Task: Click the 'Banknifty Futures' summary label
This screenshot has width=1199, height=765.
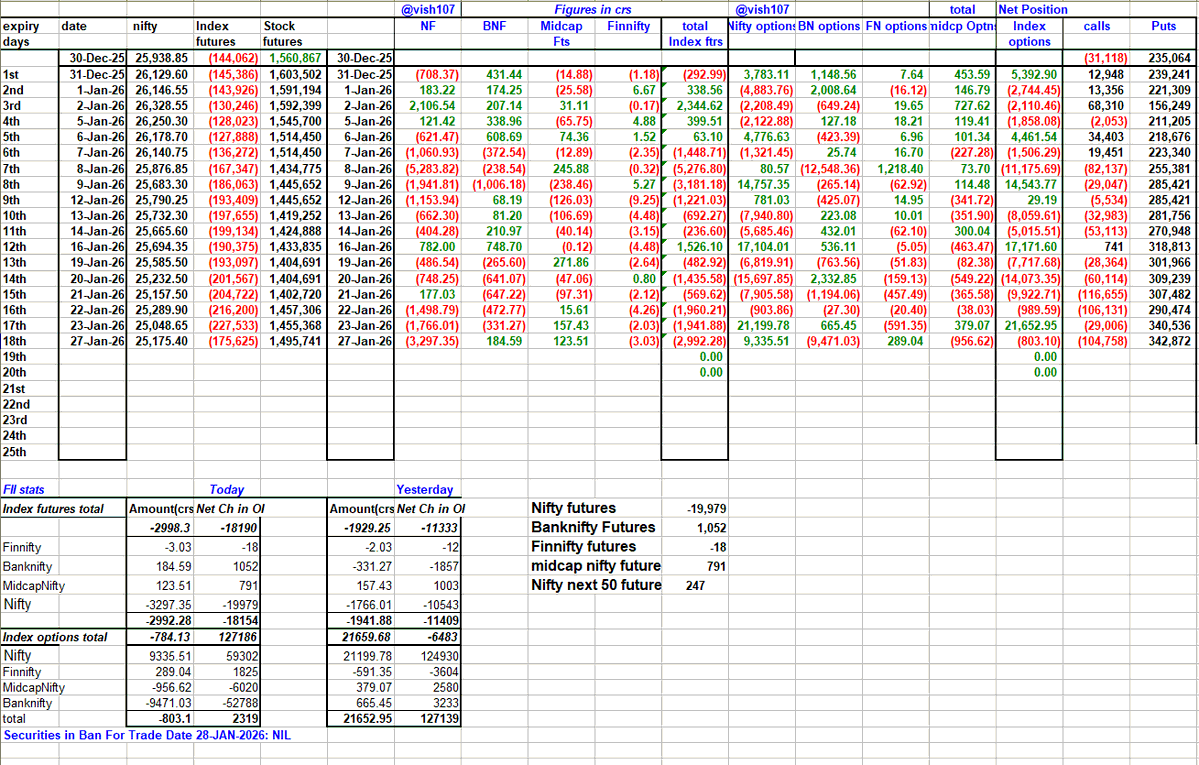Action: (593, 527)
